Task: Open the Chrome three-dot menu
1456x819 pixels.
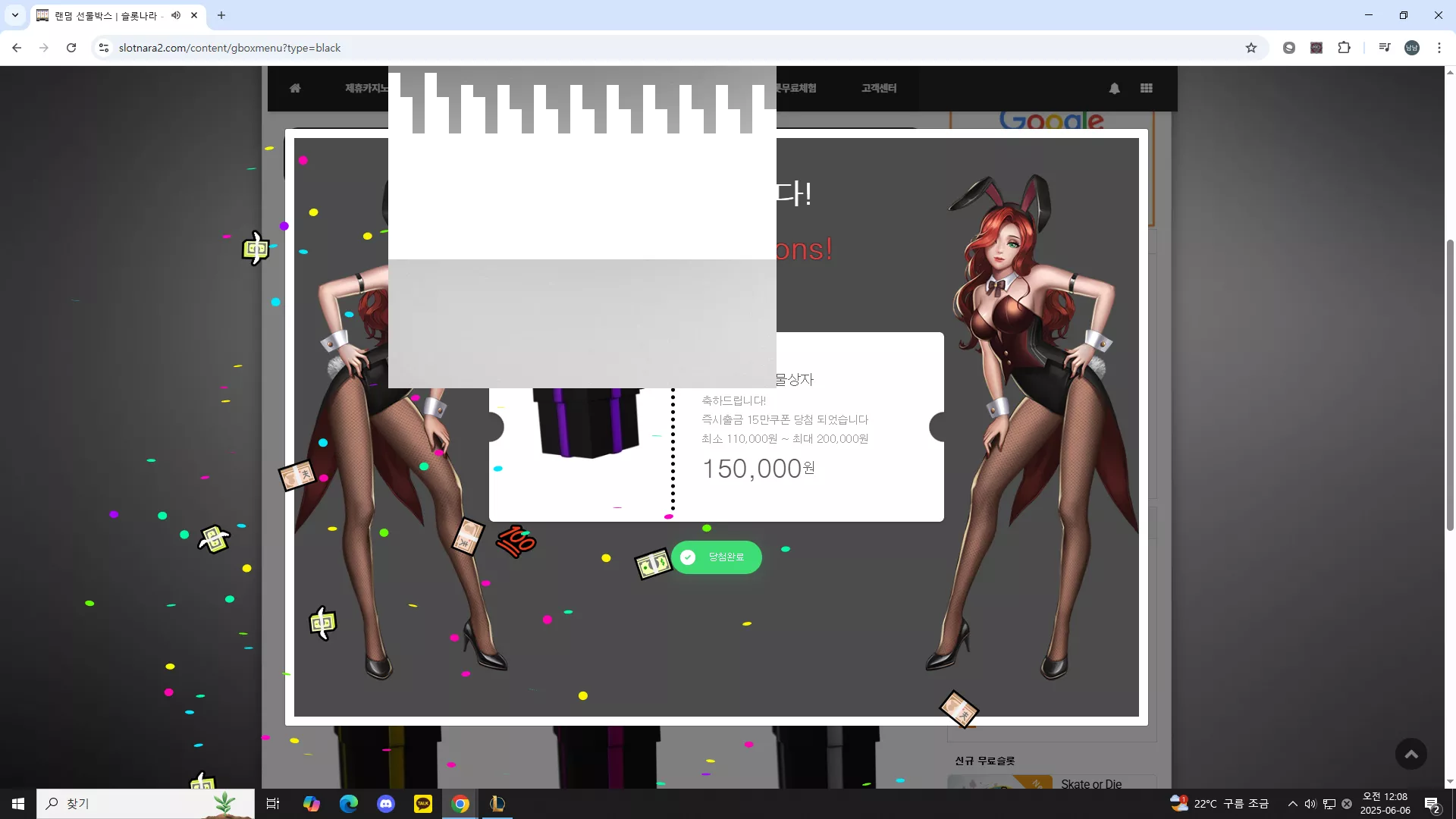Action: click(1439, 48)
